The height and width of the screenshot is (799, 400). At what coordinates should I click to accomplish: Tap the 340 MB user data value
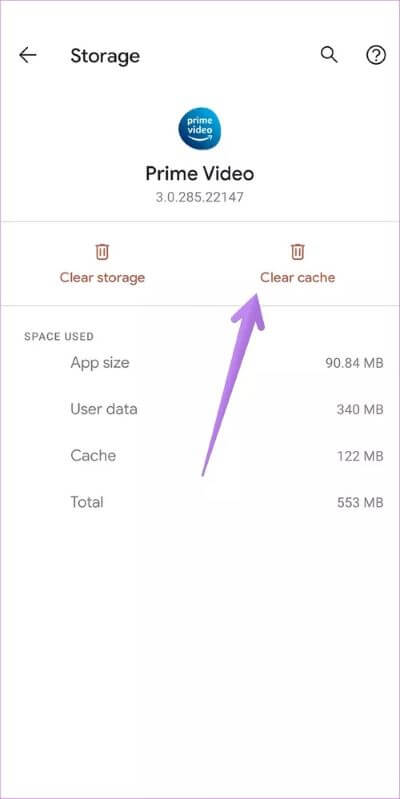point(360,410)
